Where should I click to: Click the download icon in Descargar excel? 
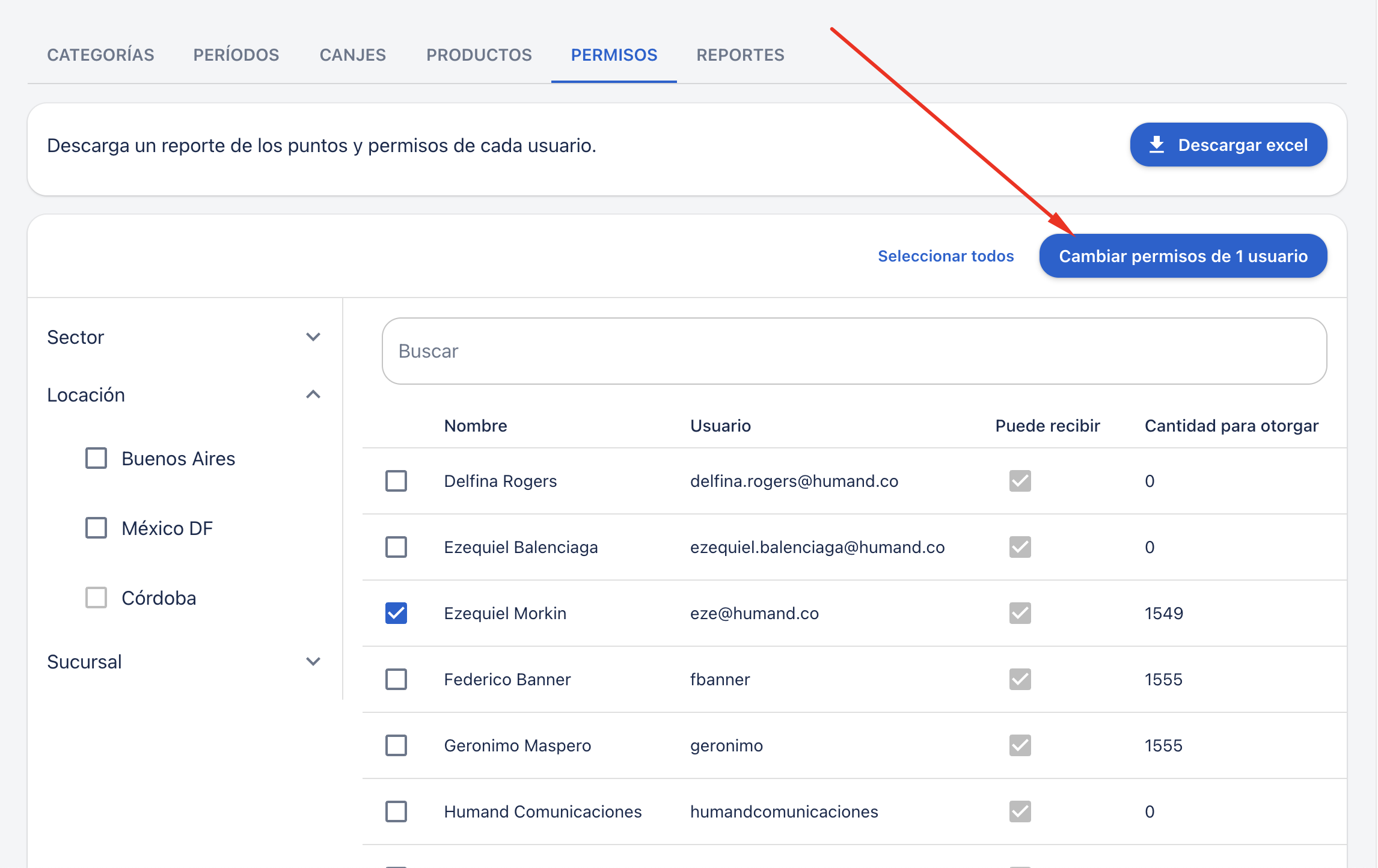coord(1157,145)
